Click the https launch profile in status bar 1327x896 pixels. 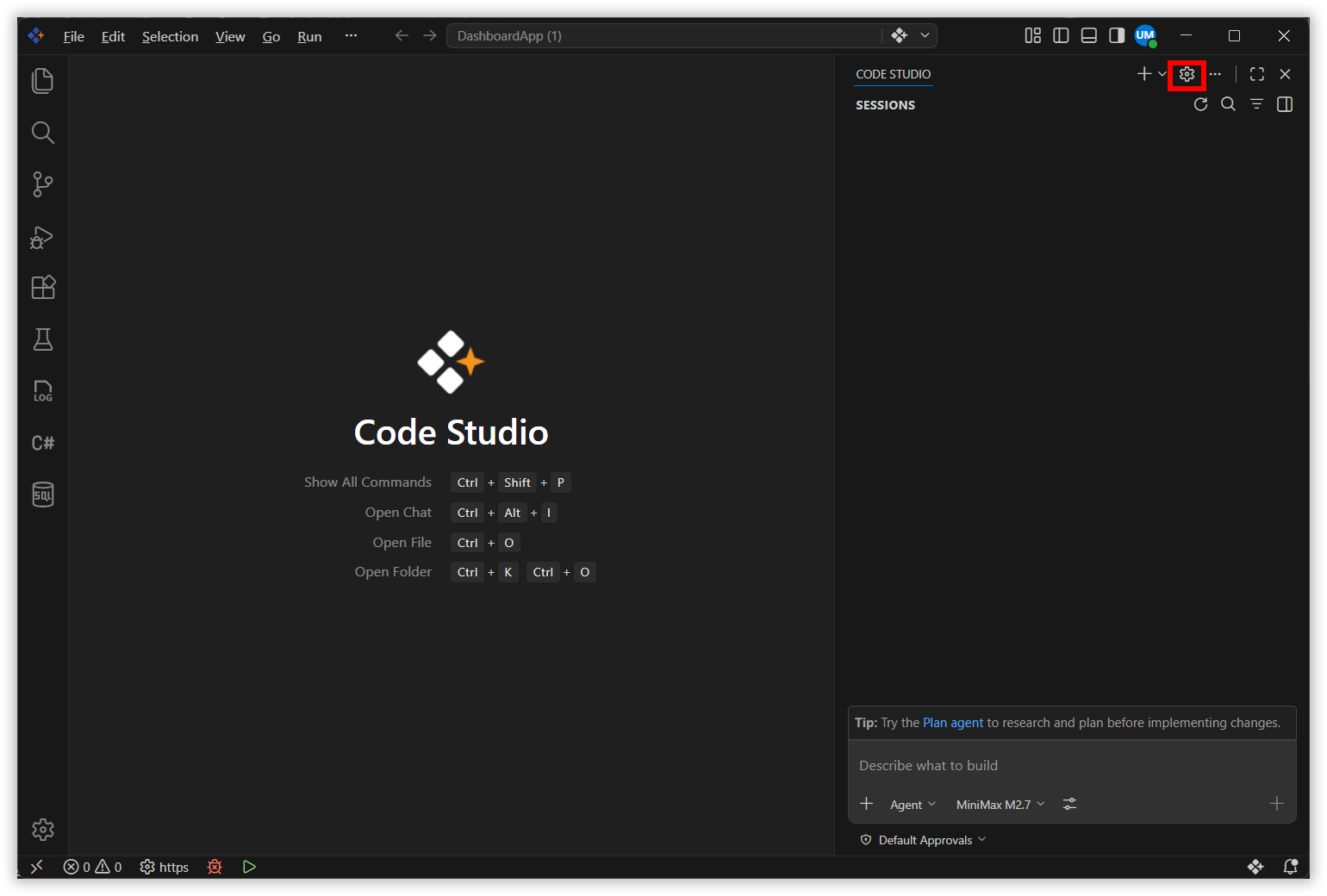click(165, 867)
